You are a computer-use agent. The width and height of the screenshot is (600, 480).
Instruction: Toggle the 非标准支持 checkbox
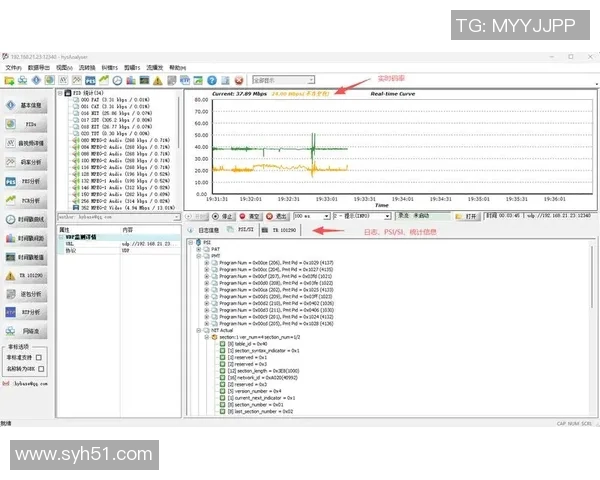(40, 357)
